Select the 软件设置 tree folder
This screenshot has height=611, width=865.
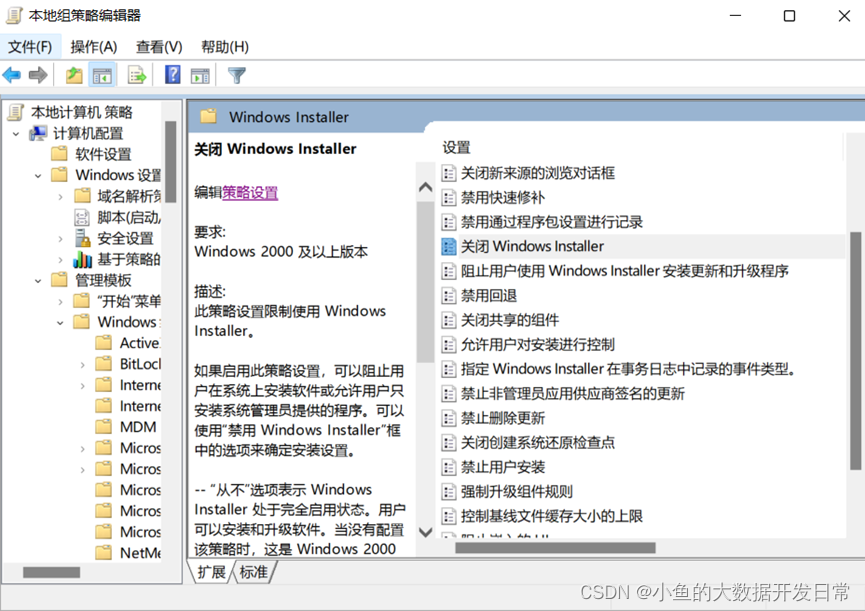point(103,154)
